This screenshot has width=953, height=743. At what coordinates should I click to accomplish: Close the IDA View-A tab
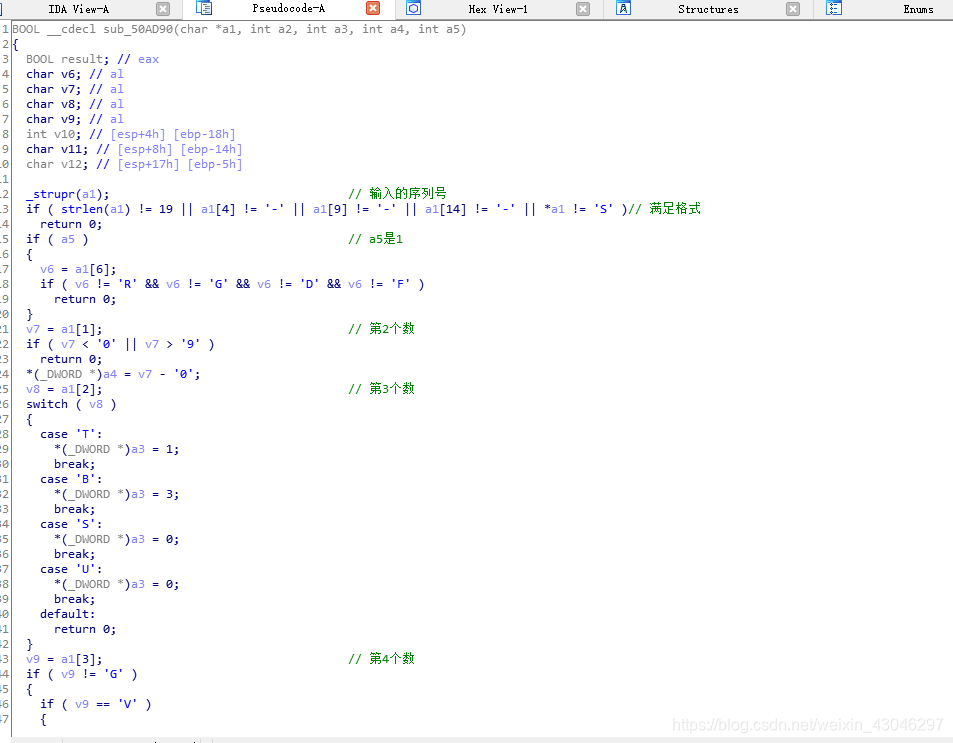pos(162,9)
